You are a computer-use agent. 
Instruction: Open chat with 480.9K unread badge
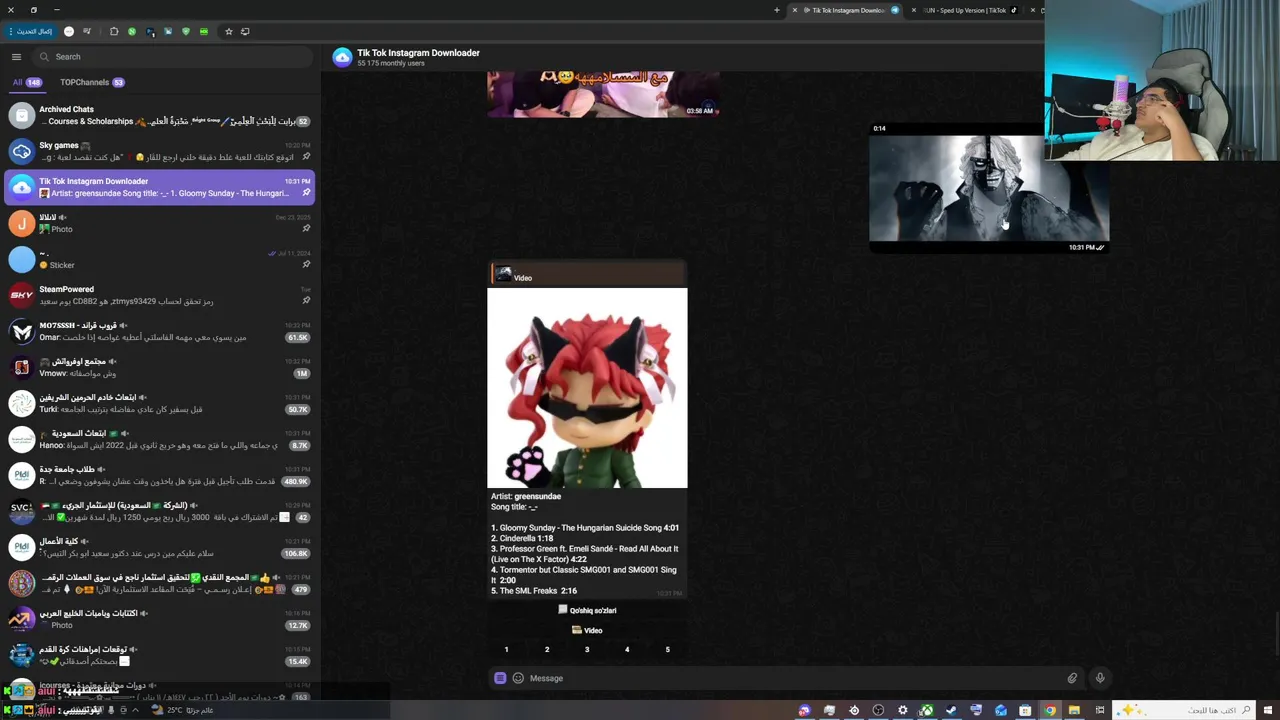tap(160, 475)
